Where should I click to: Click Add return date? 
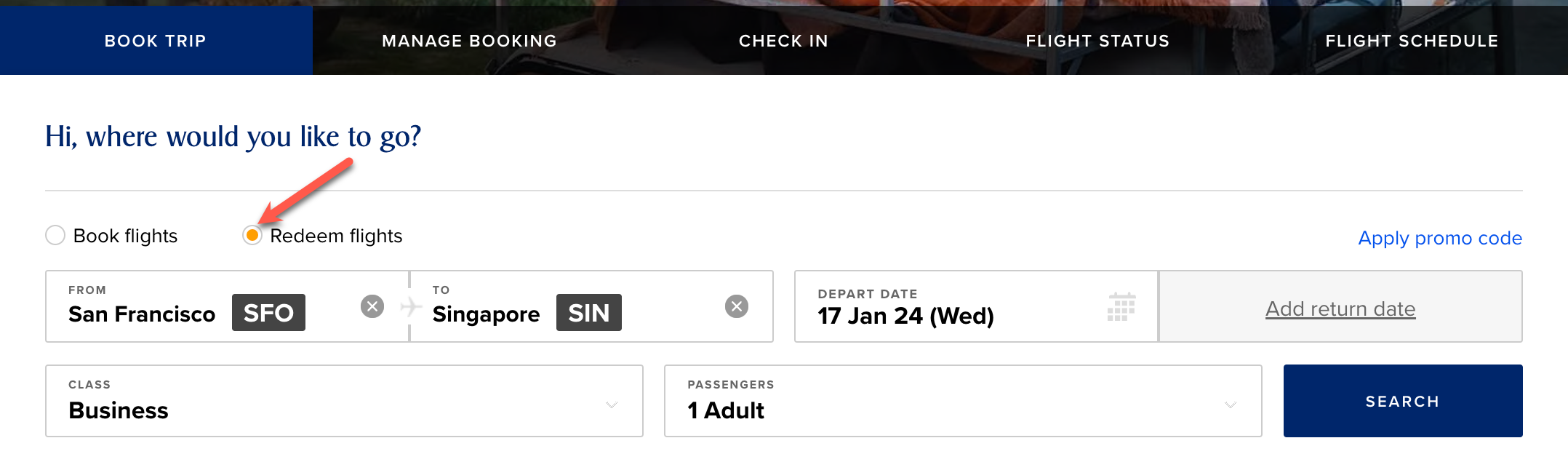(x=1340, y=308)
